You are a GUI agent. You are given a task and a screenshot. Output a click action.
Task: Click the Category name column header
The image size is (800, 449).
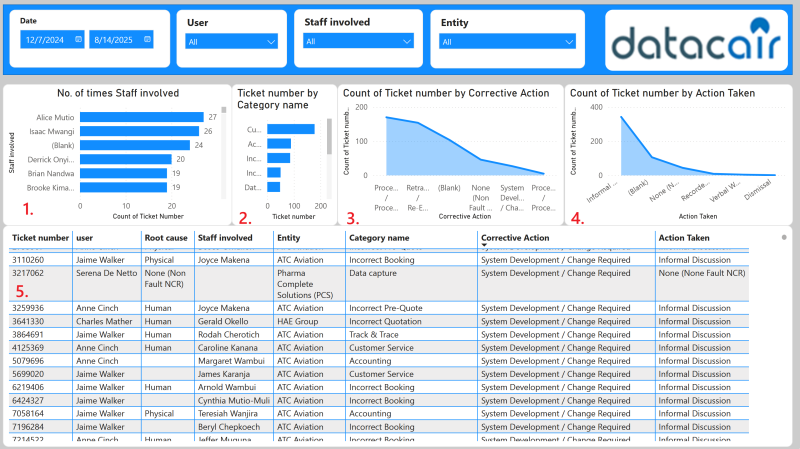pyautogui.click(x=379, y=238)
